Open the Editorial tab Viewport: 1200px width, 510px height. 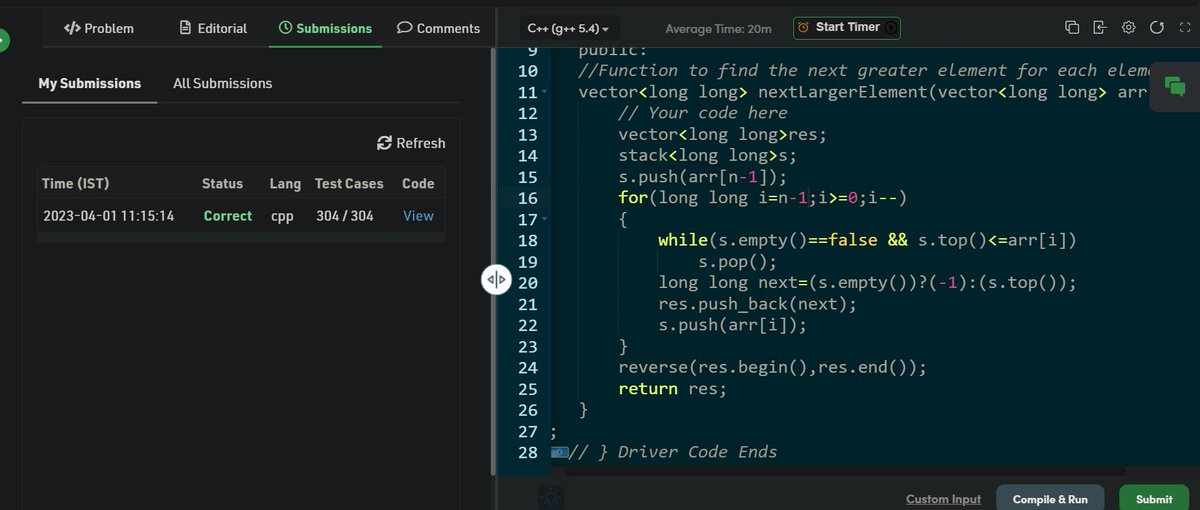(213, 28)
